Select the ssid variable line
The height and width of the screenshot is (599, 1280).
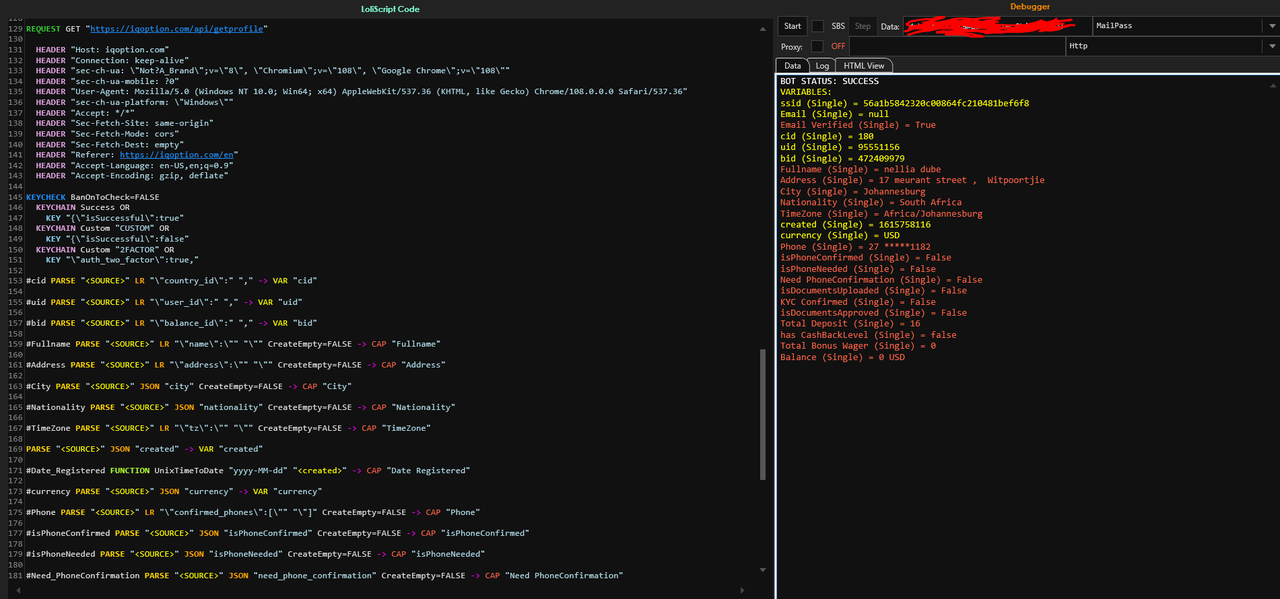tap(904, 103)
